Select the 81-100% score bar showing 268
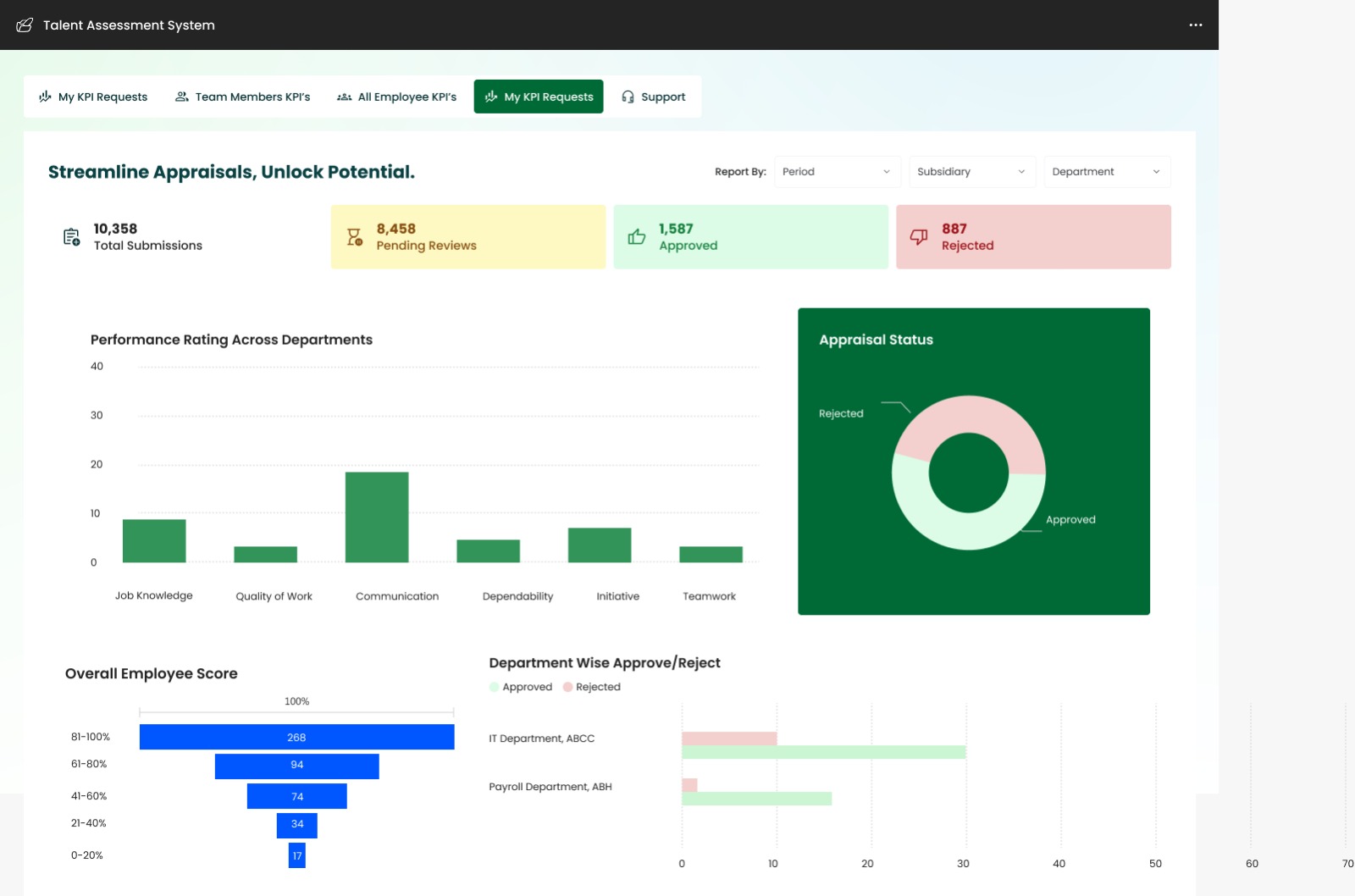This screenshot has width=1355, height=896. 296,737
